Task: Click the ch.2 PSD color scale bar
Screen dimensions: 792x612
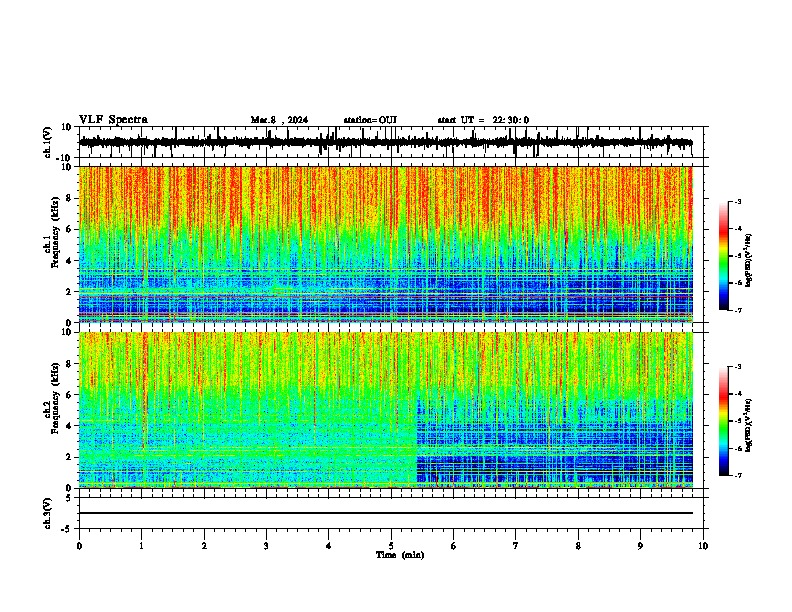Action: 724,421
